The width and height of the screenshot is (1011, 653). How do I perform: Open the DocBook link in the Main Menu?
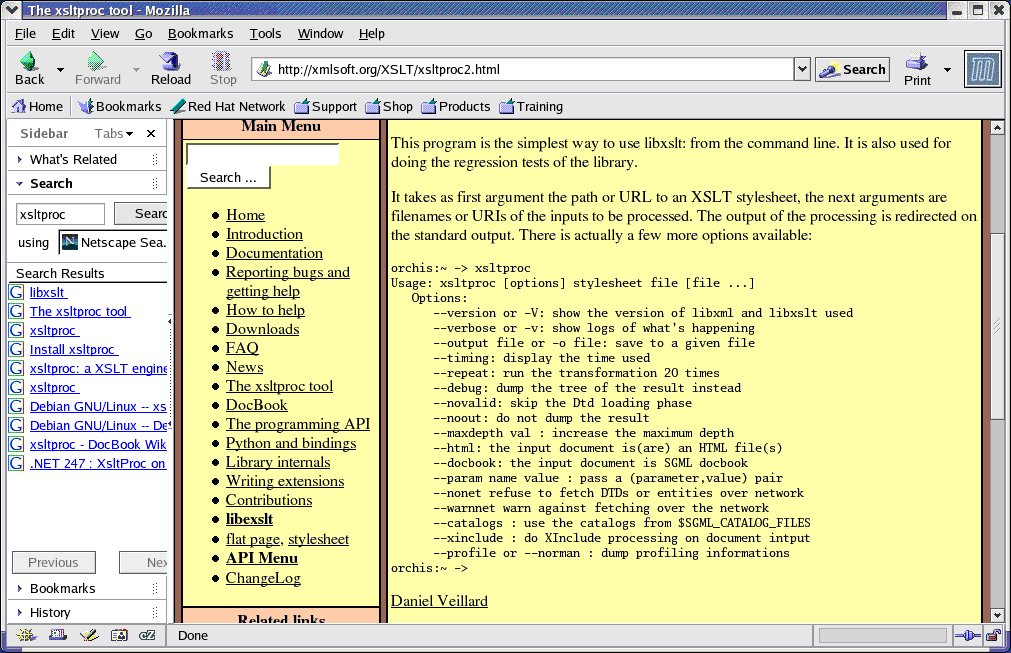click(257, 405)
